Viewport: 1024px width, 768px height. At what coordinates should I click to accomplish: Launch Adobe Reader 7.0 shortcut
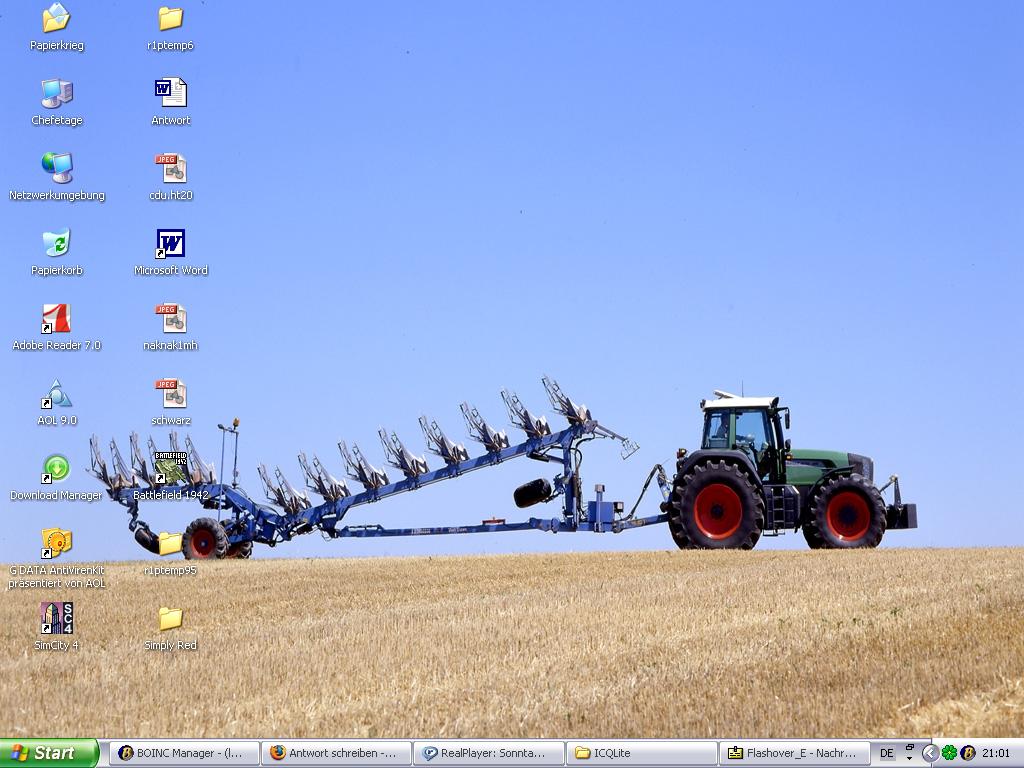pyautogui.click(x=56, y=319)
